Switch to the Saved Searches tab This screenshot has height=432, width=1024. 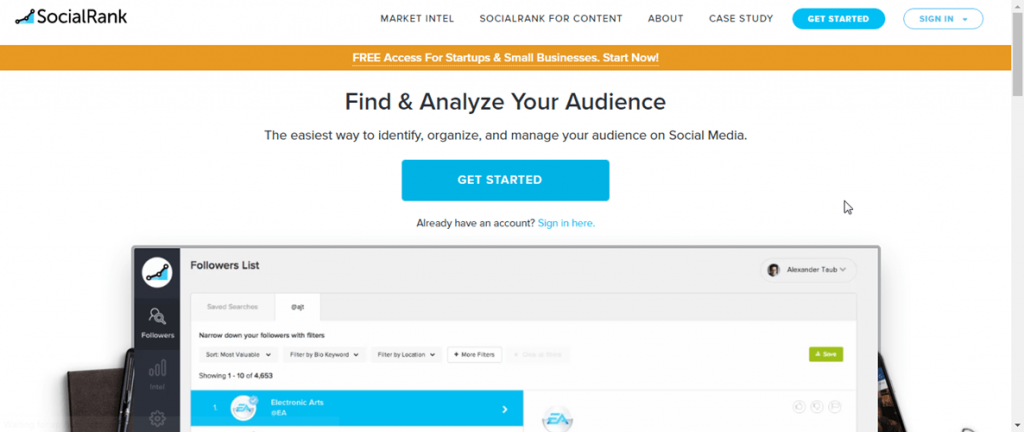coord(232,307)
